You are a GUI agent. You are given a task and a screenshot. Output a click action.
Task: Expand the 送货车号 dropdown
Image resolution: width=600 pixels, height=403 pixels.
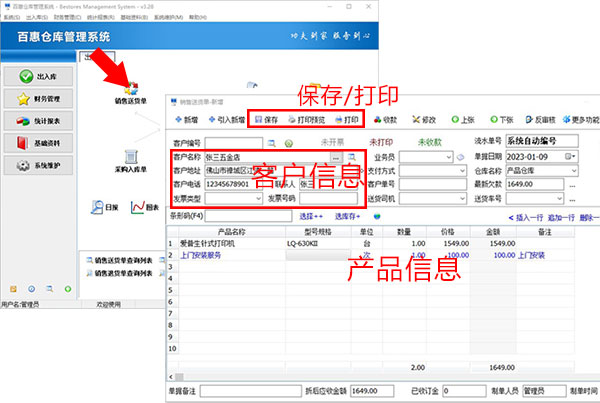pyautogui.click(x=559, y=198)
